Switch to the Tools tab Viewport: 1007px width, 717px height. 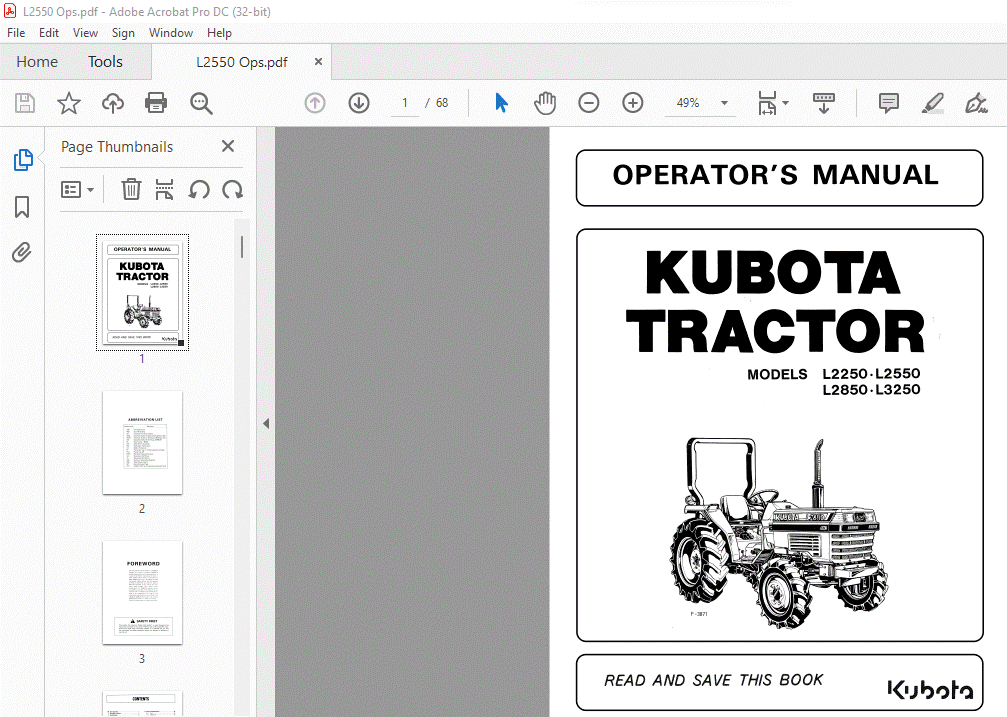(x=105, y=62)
